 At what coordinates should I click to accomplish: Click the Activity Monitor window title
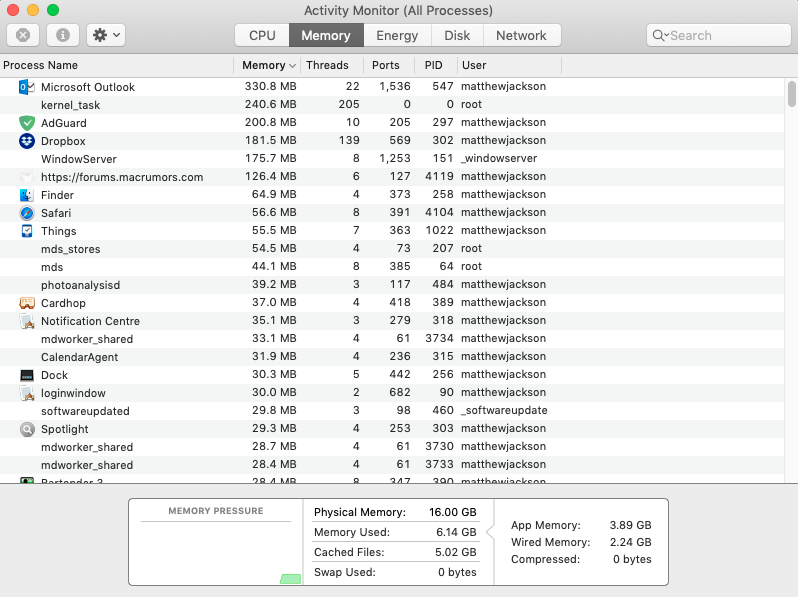click(398, 10)
